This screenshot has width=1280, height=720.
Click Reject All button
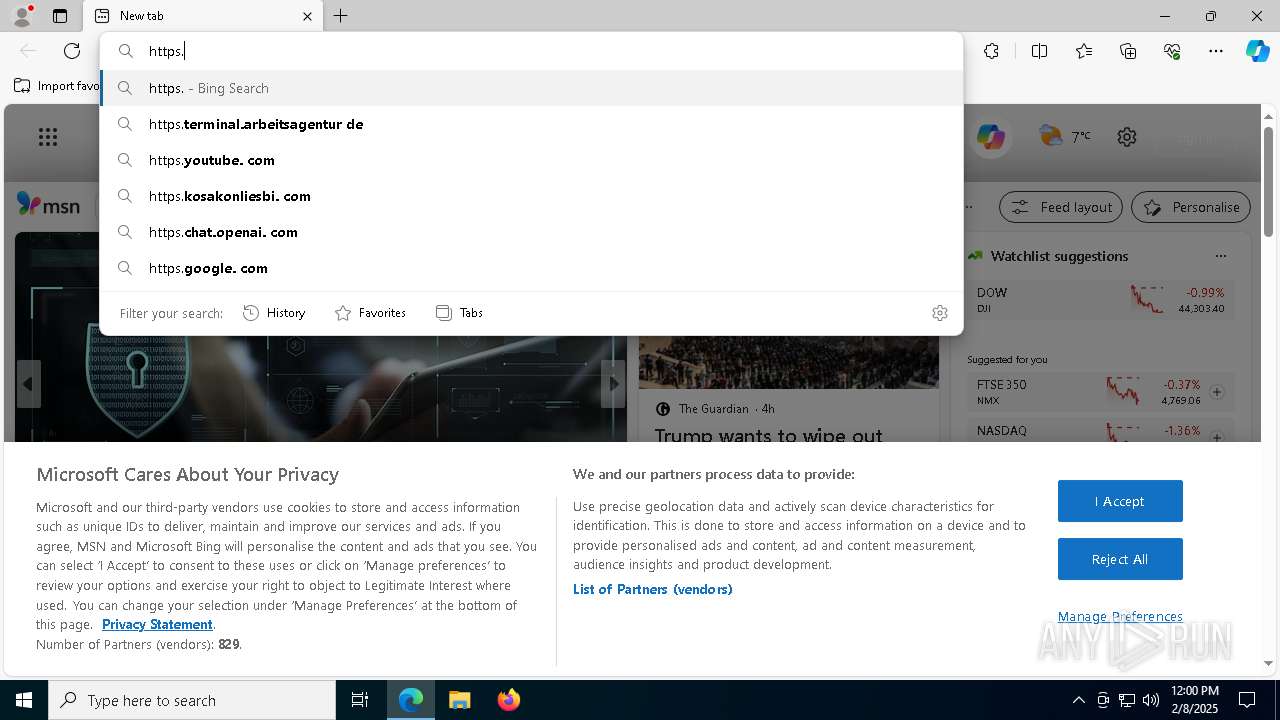(x=1120, y=559)
